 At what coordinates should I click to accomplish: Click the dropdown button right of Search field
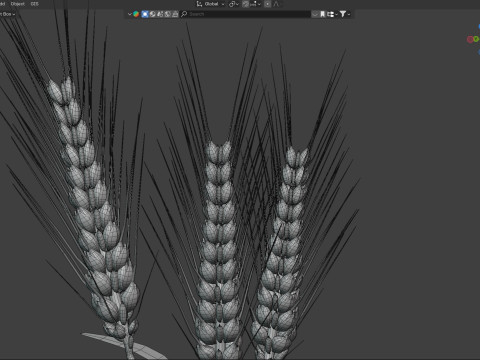click(x=315, y=14)
